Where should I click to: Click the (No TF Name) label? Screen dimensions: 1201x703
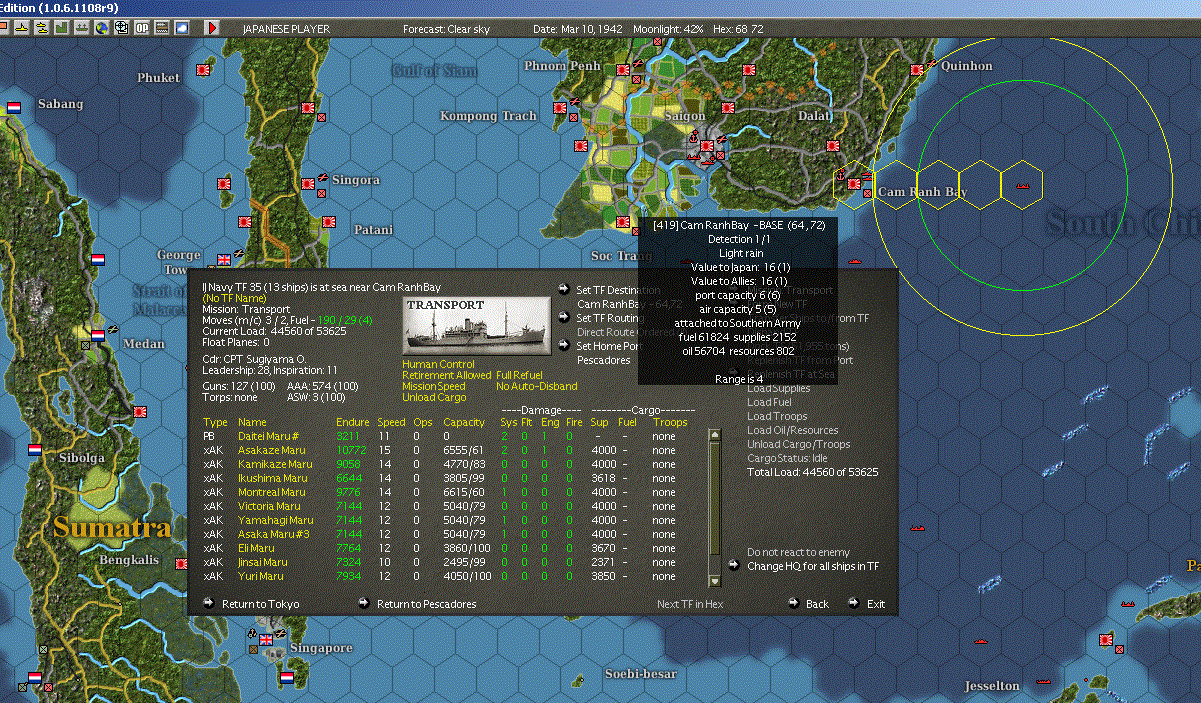(235, 298)
